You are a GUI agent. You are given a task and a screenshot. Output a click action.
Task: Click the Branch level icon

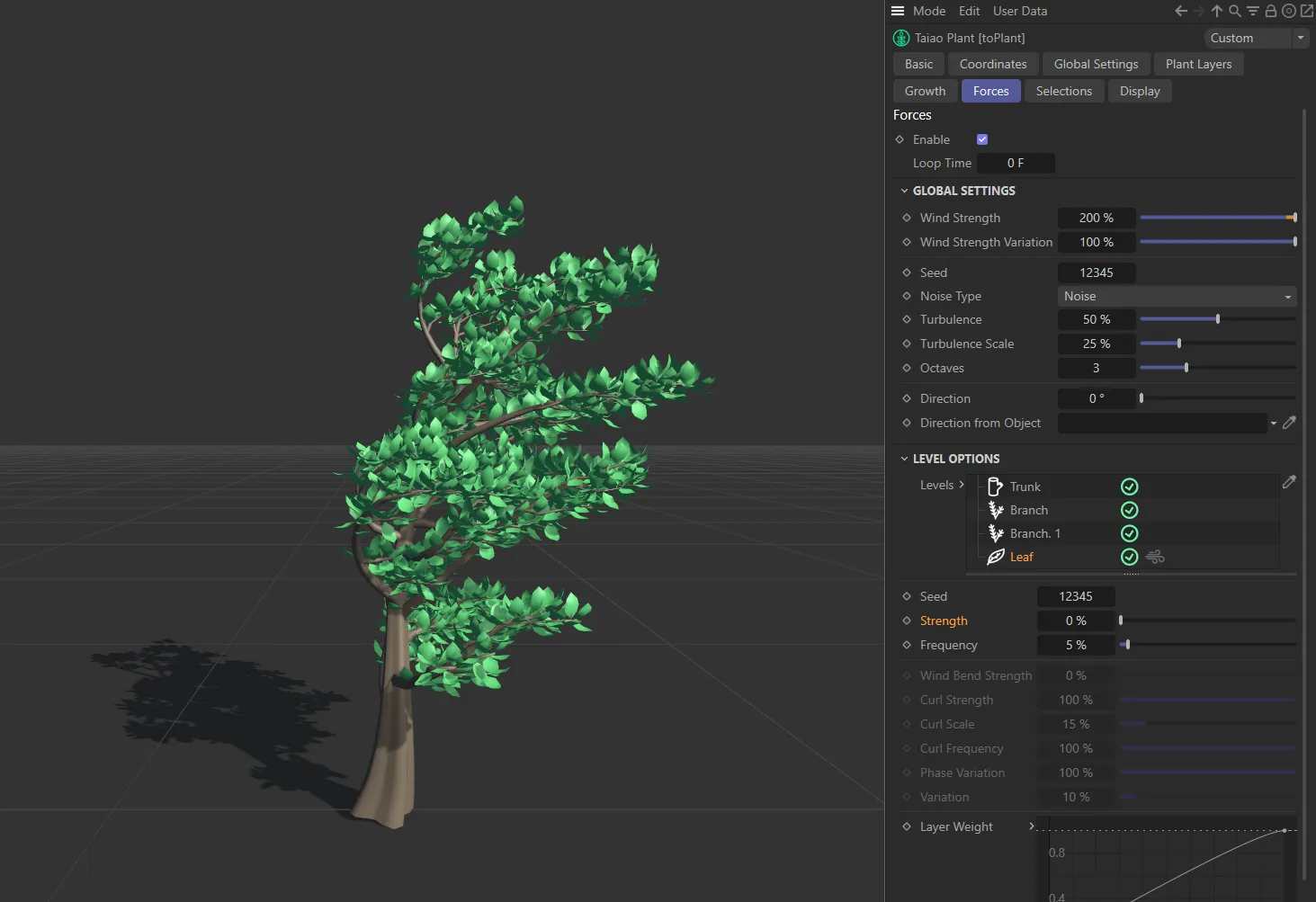click(996, 509)
